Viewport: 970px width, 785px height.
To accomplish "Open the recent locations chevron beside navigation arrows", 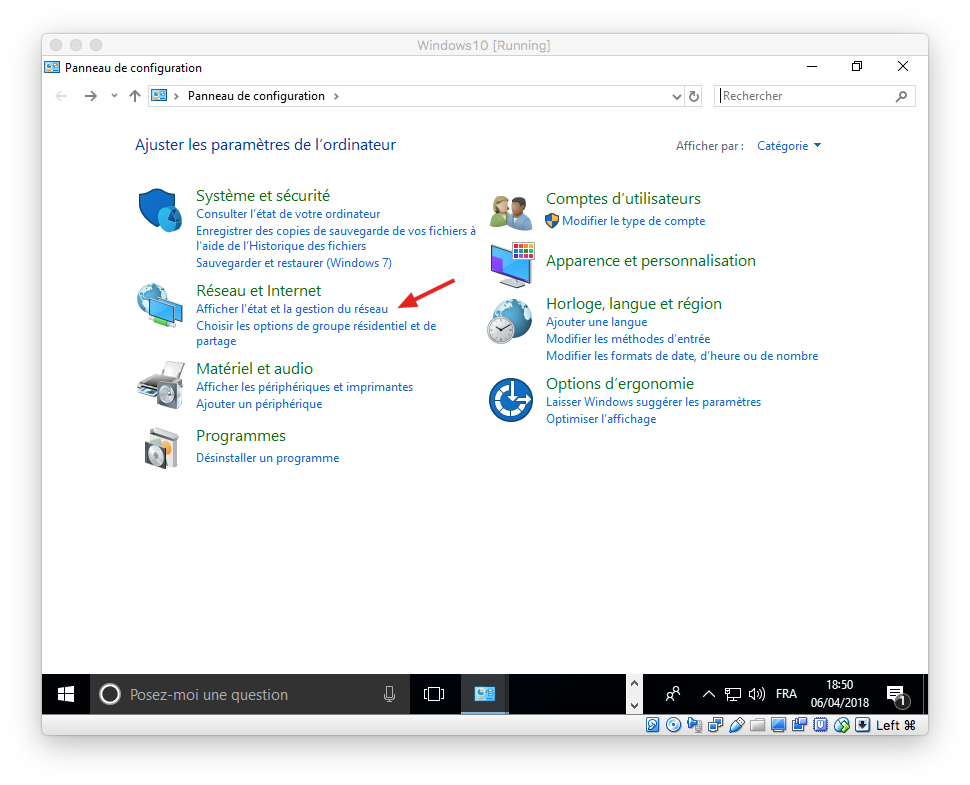I will point(114,96).
